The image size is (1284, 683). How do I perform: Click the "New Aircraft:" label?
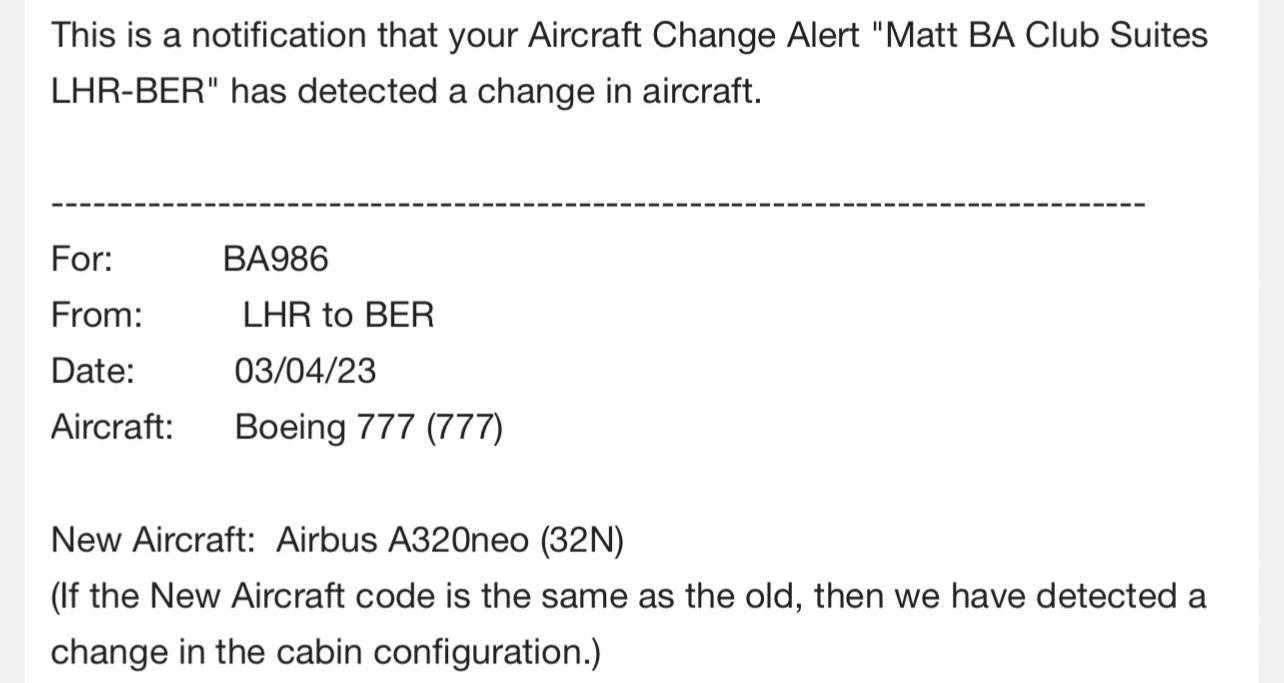click(153, 540)
